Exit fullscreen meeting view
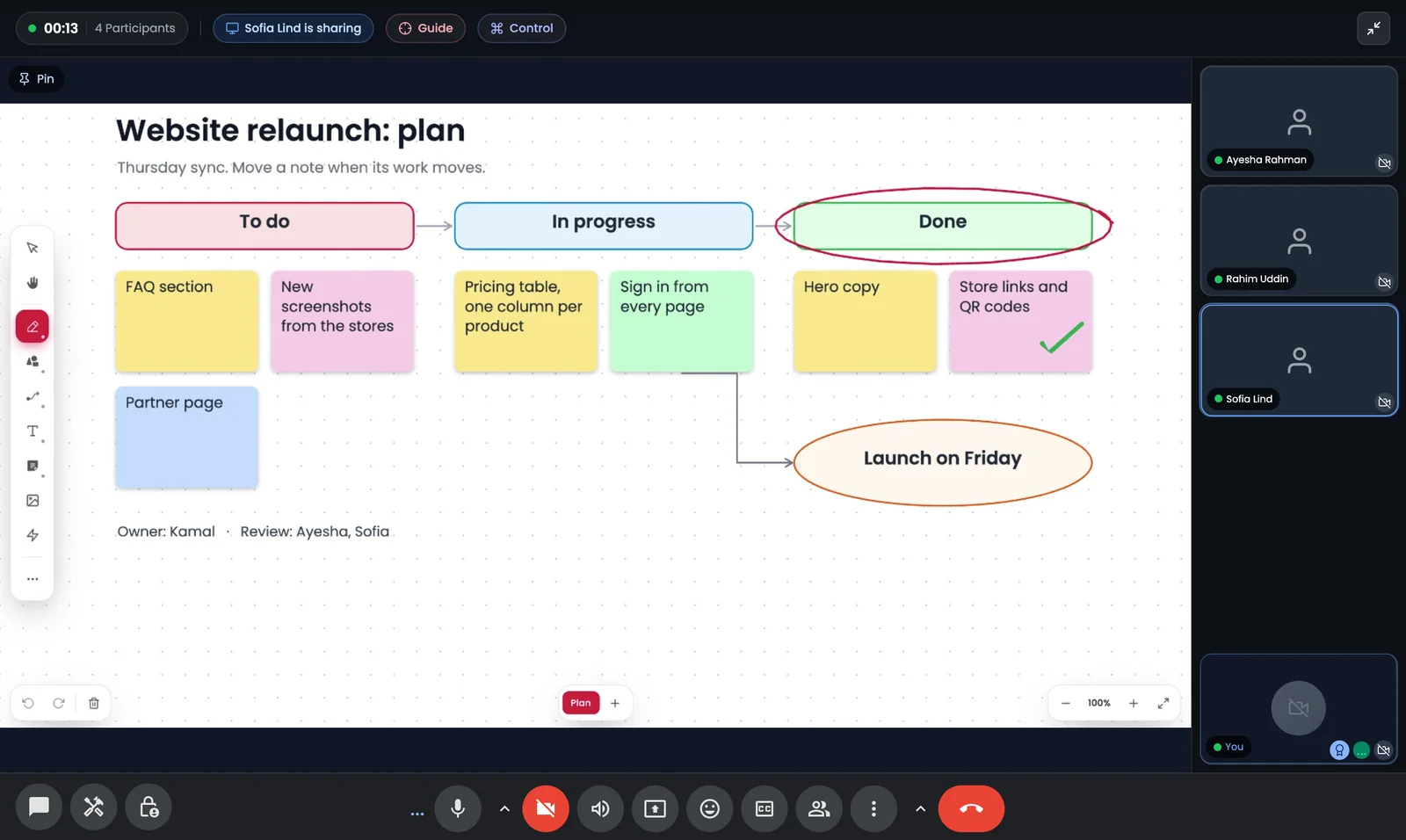1406x840 pixels. click(x=1373, y=28)
